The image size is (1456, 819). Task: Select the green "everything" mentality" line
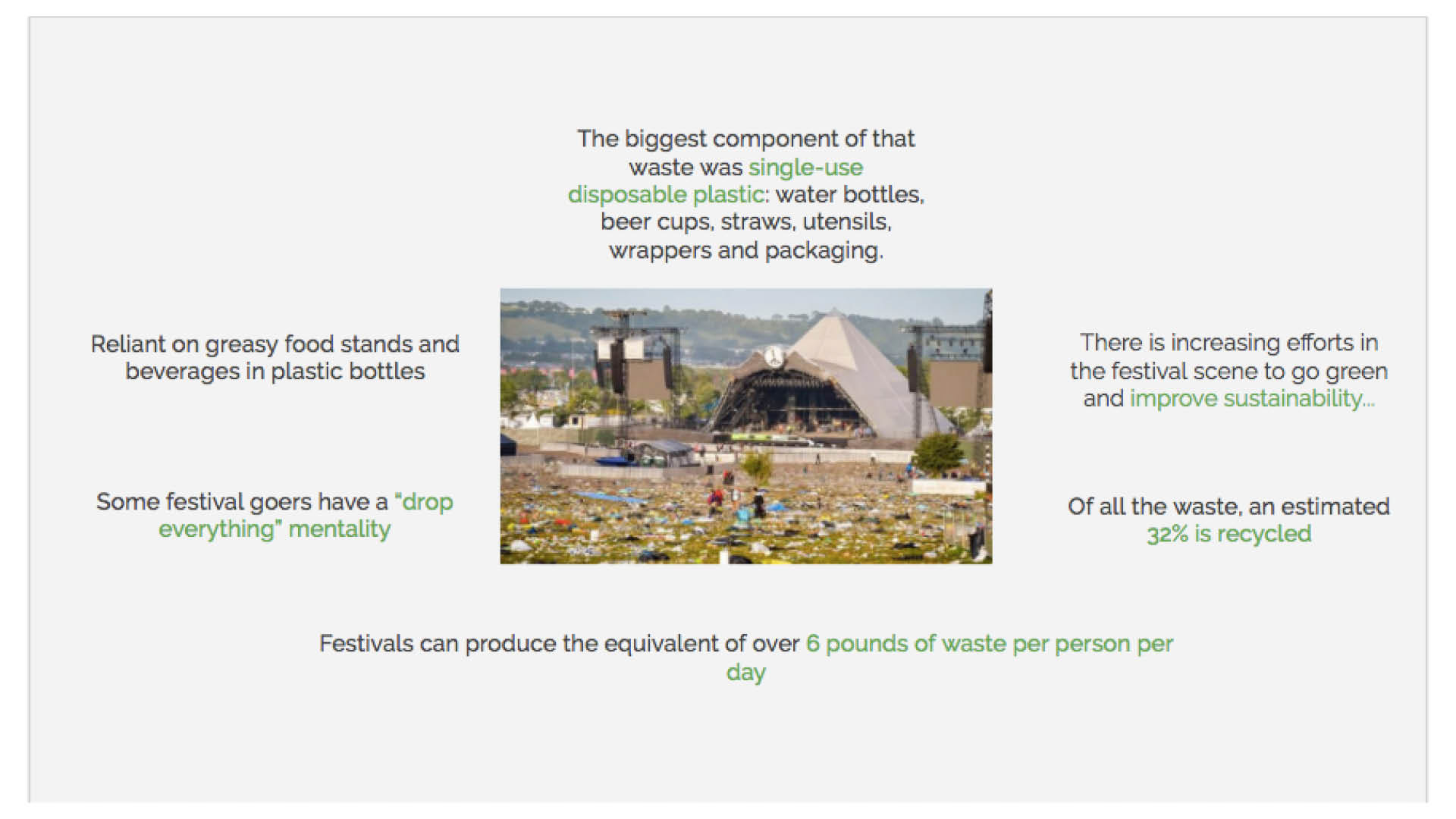tap(275, 529)
